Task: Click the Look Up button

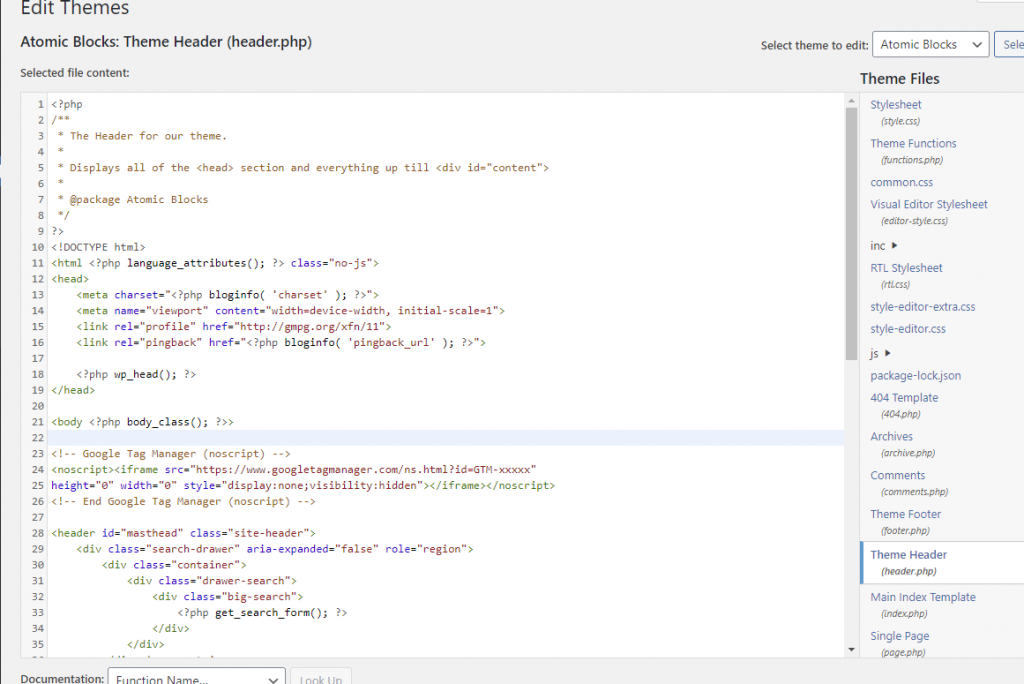Action: pos(321,679)
